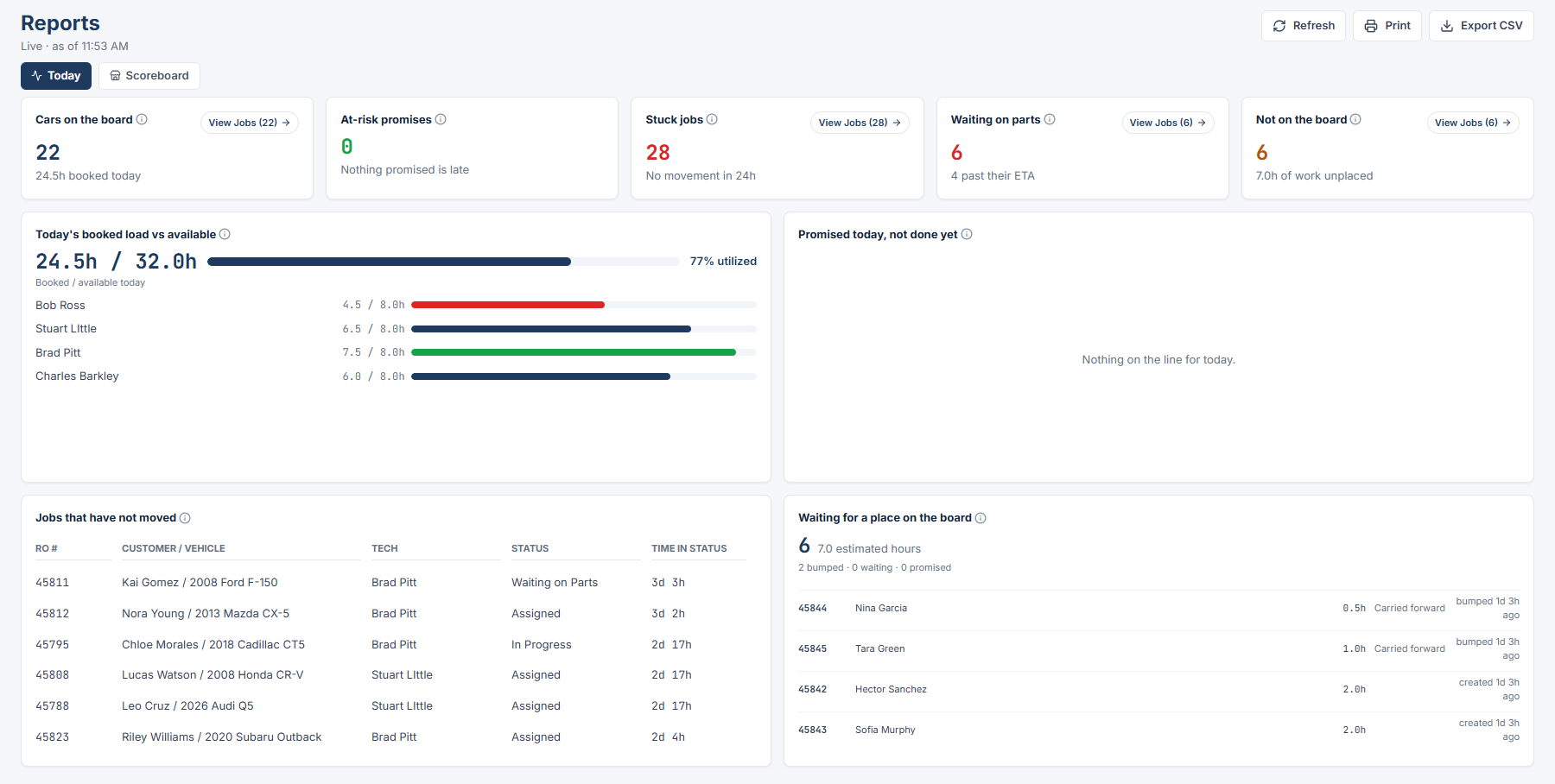Click Kai Gomez / 2008 Ford F-150
This screenshot has width=1555, height=784.
(x=200, y=583)
